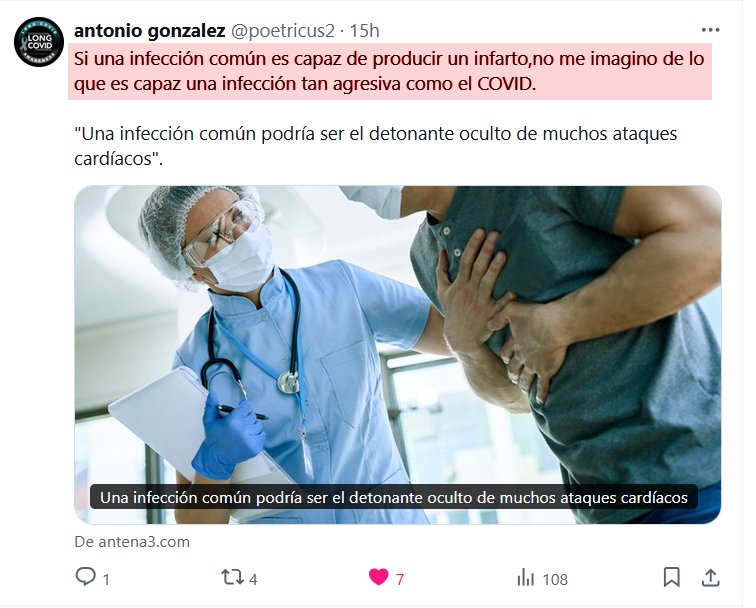Open the Long Covid profile avatar

[39, 41]
